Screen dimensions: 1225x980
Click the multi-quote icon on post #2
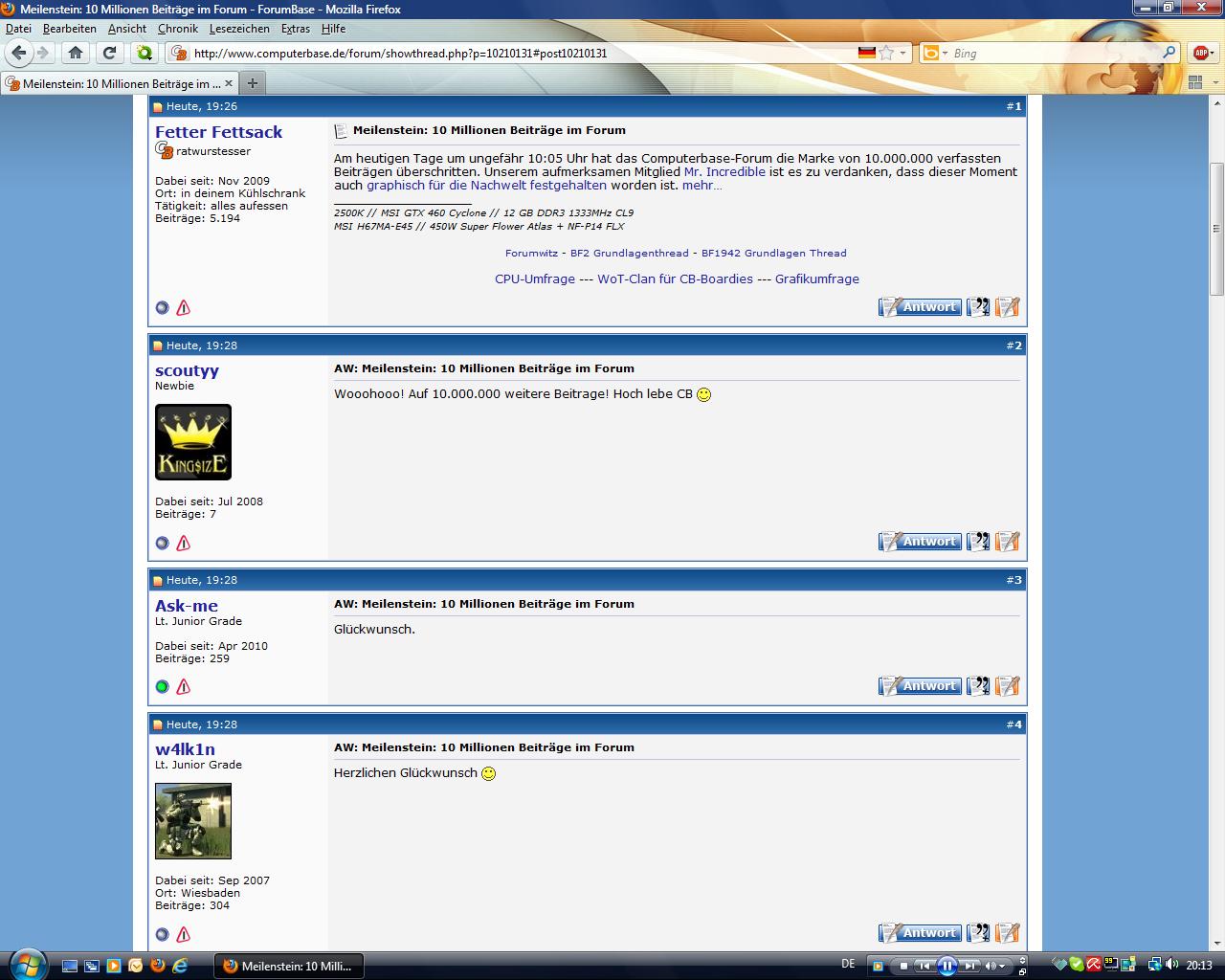point(978,542)
